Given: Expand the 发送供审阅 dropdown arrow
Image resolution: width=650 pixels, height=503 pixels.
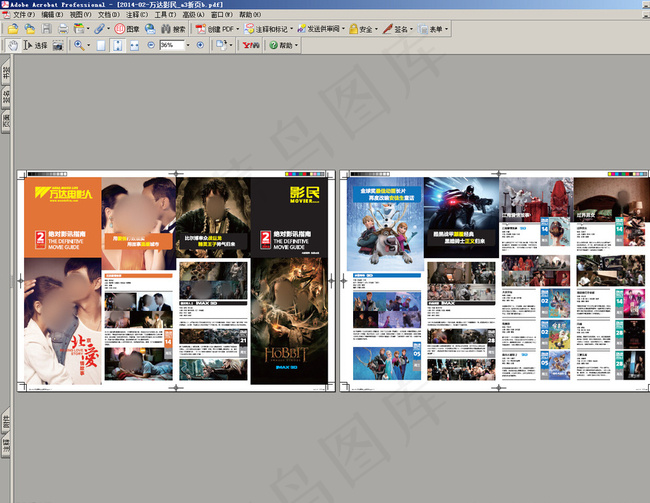Looking at the screenshot, I should click(343, 29).
